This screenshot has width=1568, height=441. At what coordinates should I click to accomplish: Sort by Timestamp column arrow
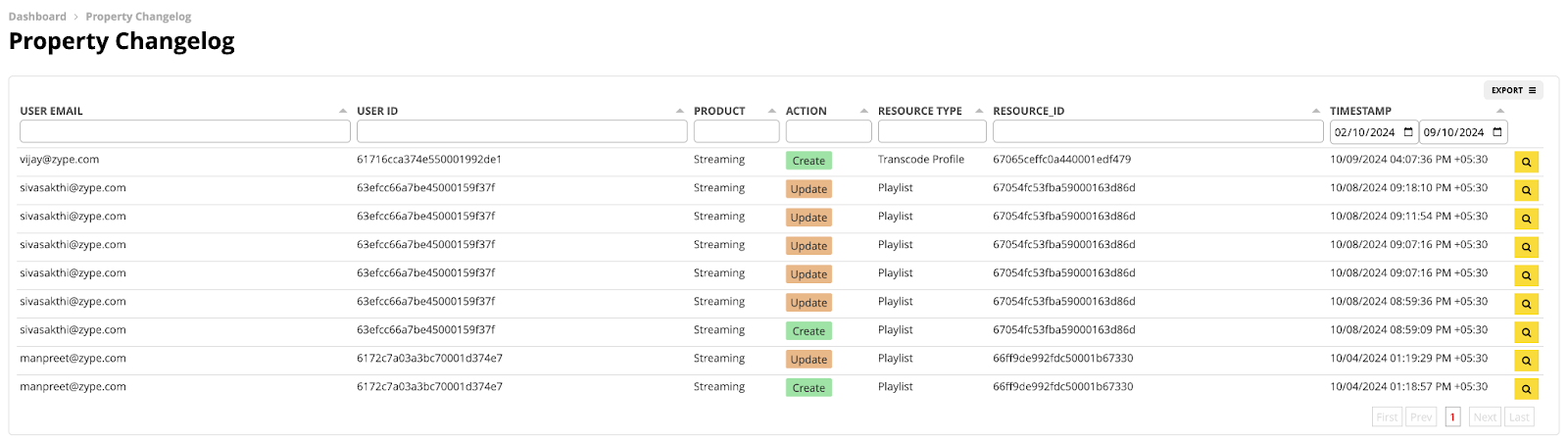1500,111
